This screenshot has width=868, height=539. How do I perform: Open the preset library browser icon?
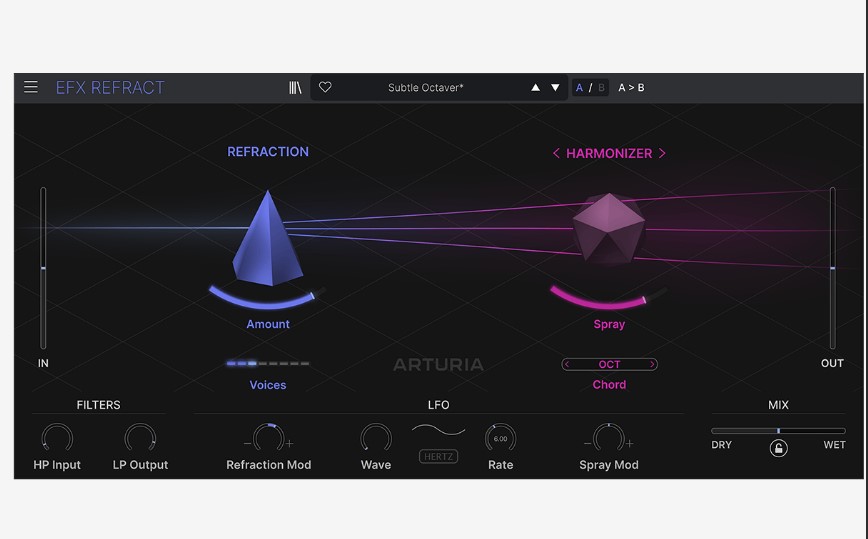click(295, 87)
